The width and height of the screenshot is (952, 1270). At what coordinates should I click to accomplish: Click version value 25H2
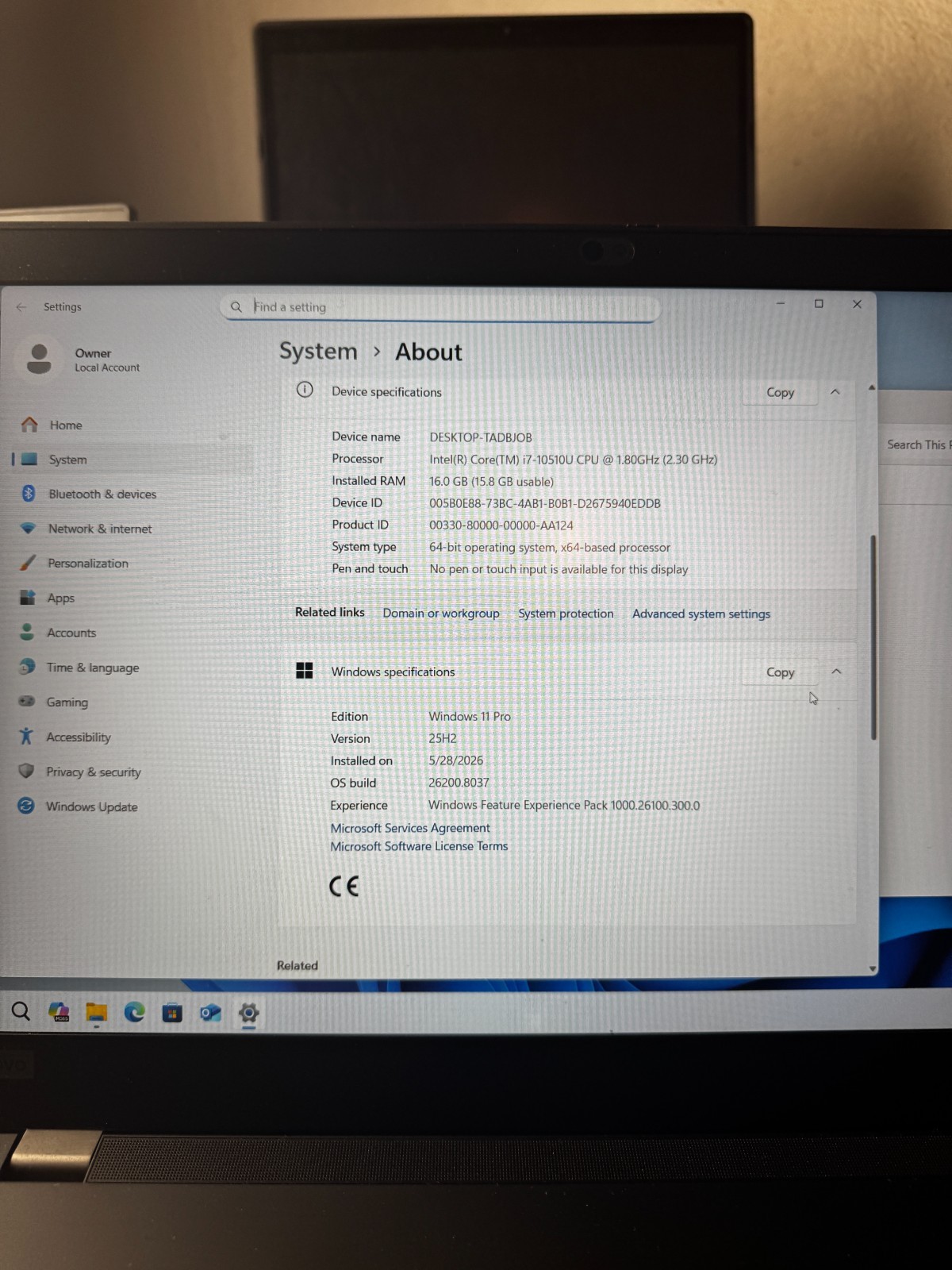point(443,738)
